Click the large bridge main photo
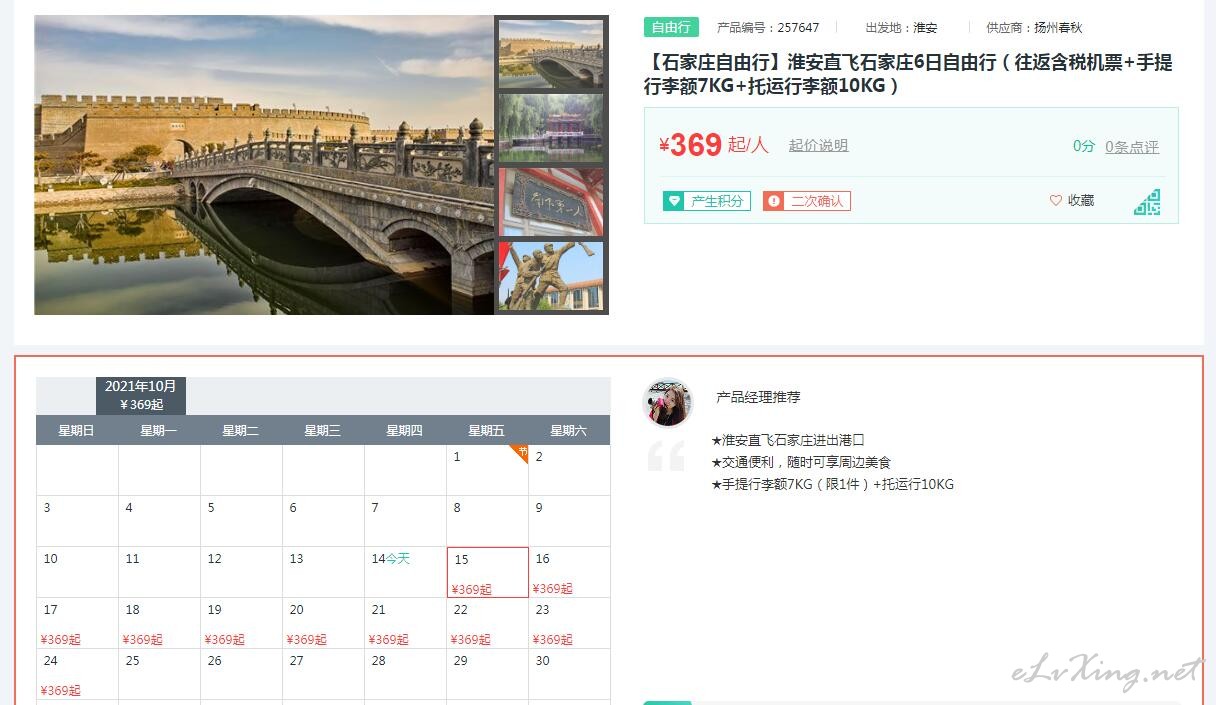This screenshot has height=705, width=1216. [264, 165]
